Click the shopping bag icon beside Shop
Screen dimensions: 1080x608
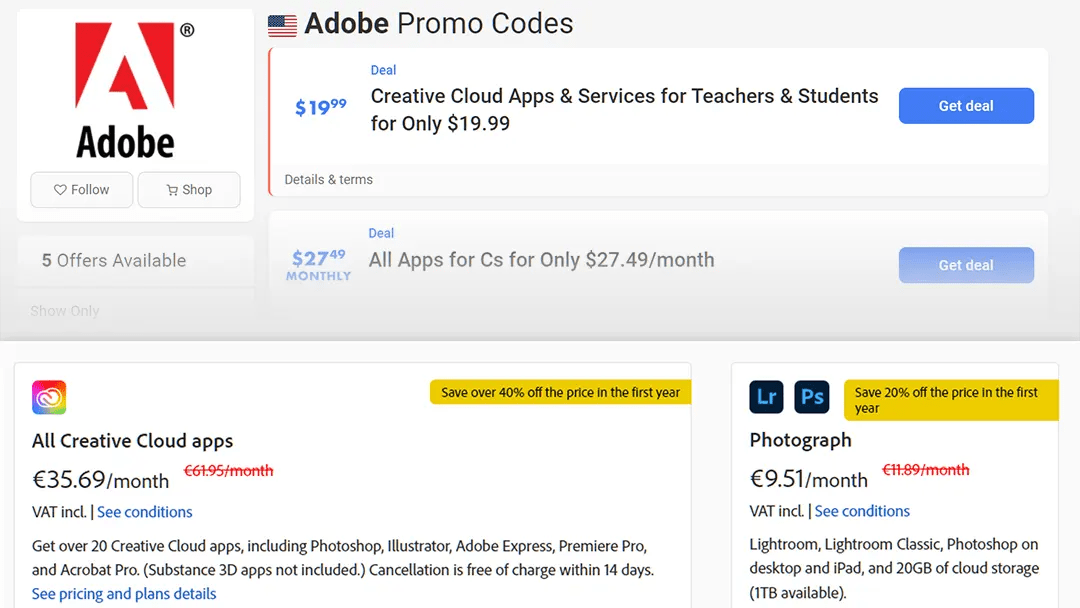(172, 189)
